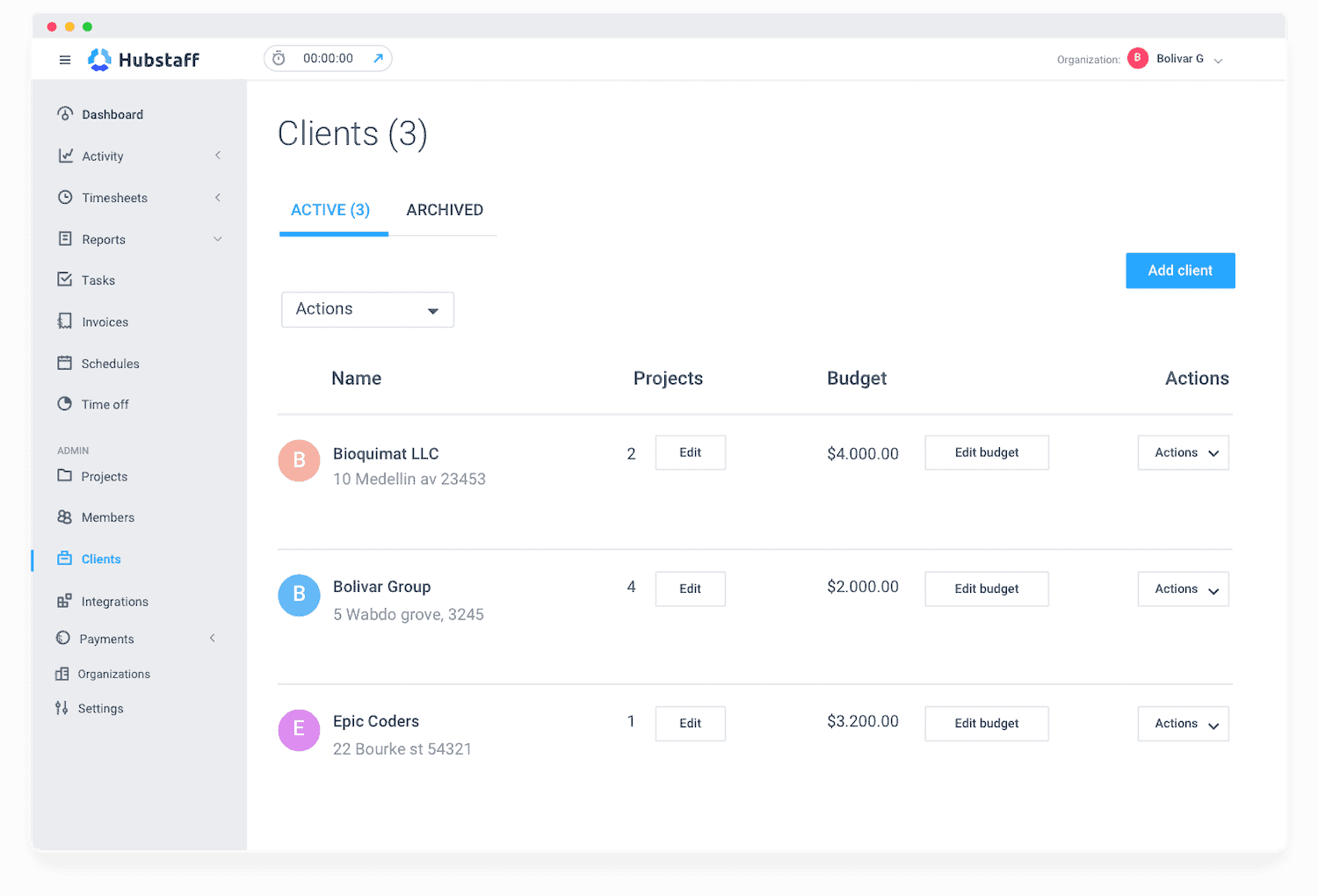Switch to the ARCHIVED tab
The width and height of the screenshot is (1318, 896).
coord(445,211)
